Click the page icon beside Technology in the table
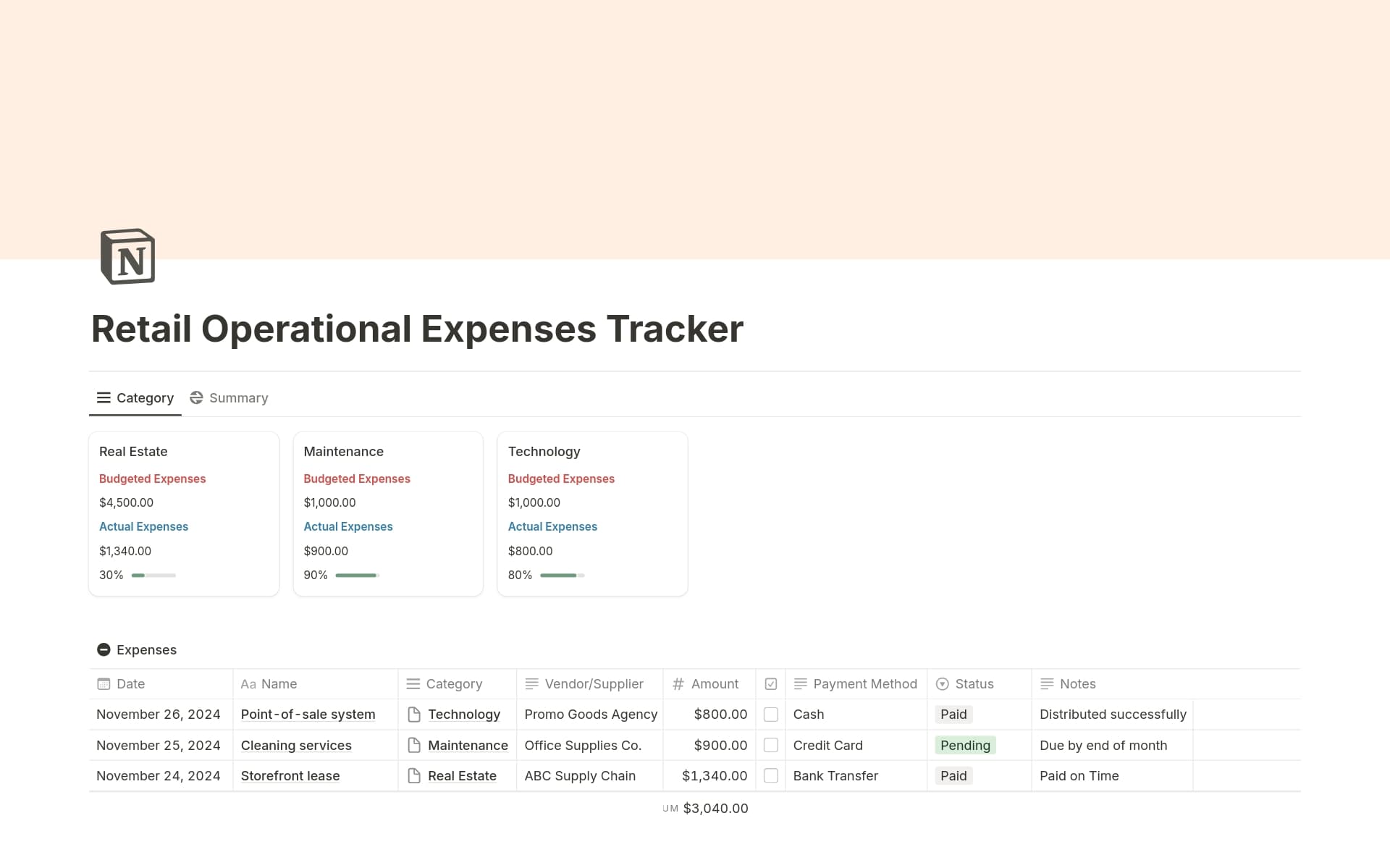 tap(414, 715)
